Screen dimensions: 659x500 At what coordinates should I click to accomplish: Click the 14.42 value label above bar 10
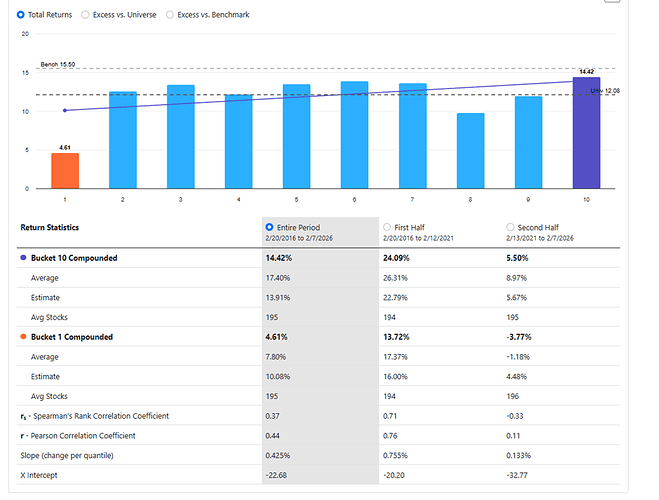click(x=586, y=72)
